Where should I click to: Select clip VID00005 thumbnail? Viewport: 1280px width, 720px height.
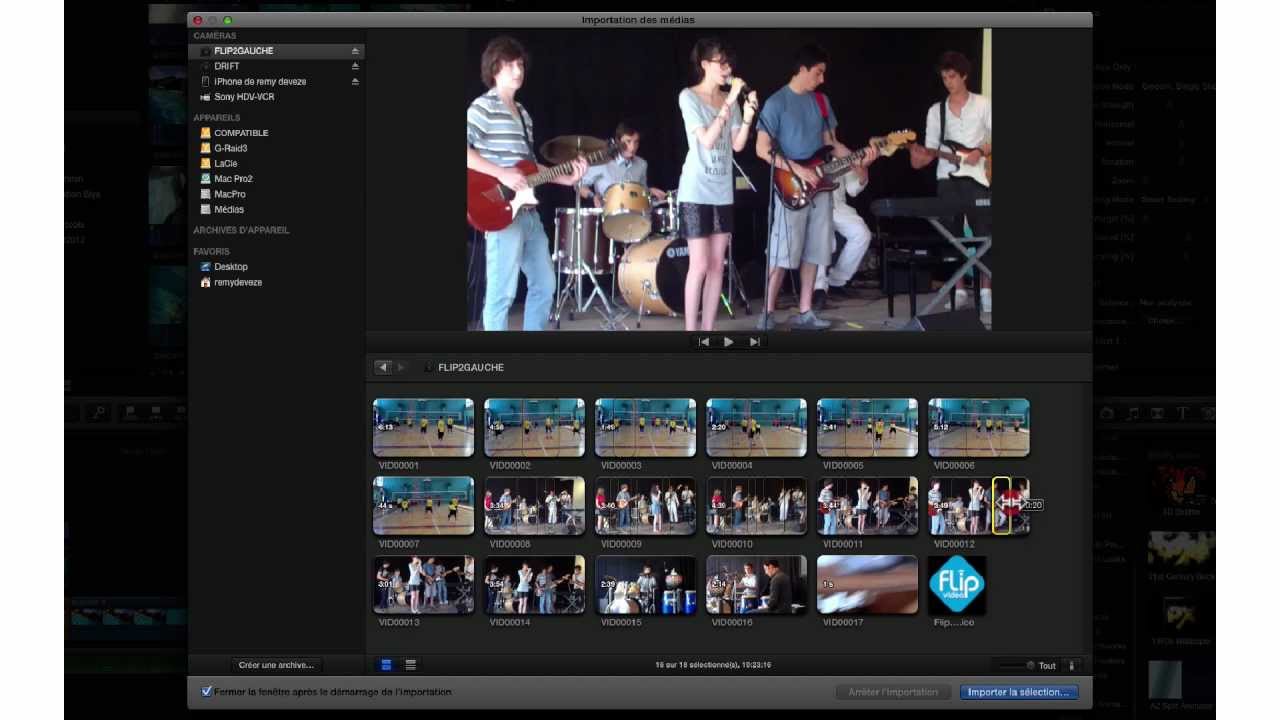tap(867, 427)
